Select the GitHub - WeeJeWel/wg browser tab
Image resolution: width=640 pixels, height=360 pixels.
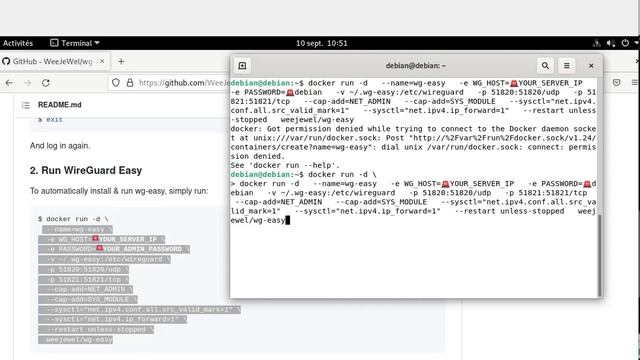pos(54,61)
